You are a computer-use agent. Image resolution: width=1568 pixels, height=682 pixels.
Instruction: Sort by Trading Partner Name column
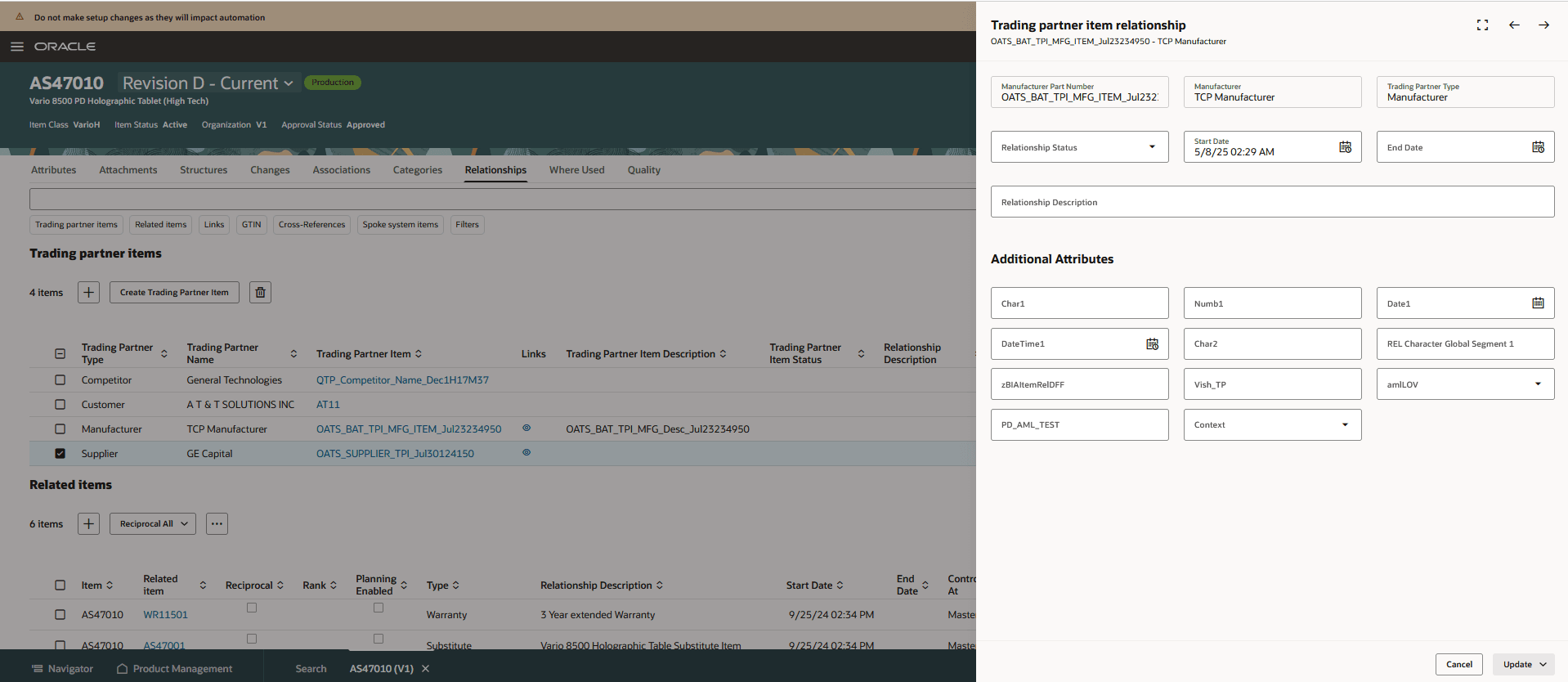293,353
